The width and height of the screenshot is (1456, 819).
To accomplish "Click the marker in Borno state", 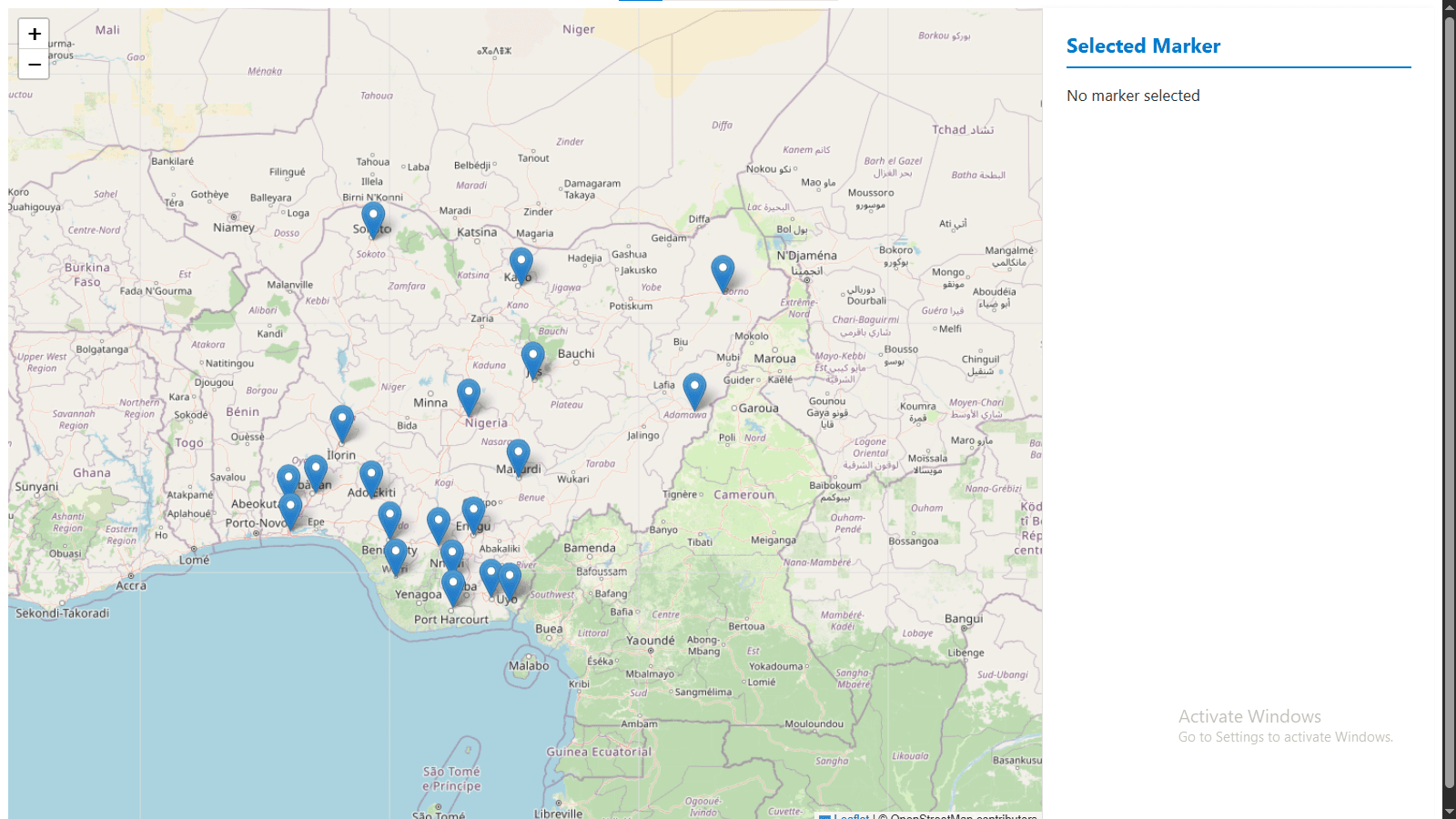I will point(723,272).
